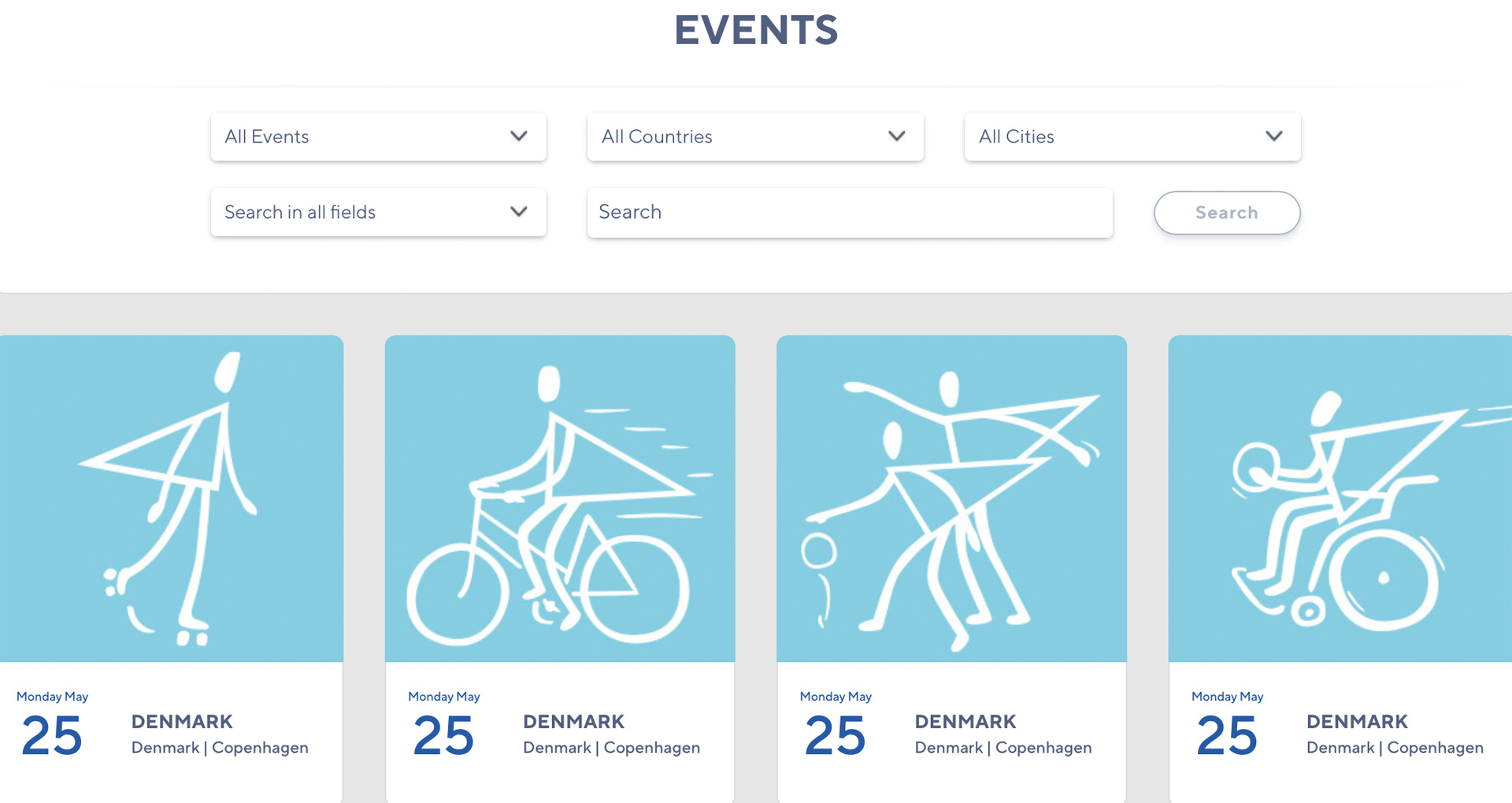Open the All Events dropdown
Screen dimensions: 1512x803
pos(378,137)
